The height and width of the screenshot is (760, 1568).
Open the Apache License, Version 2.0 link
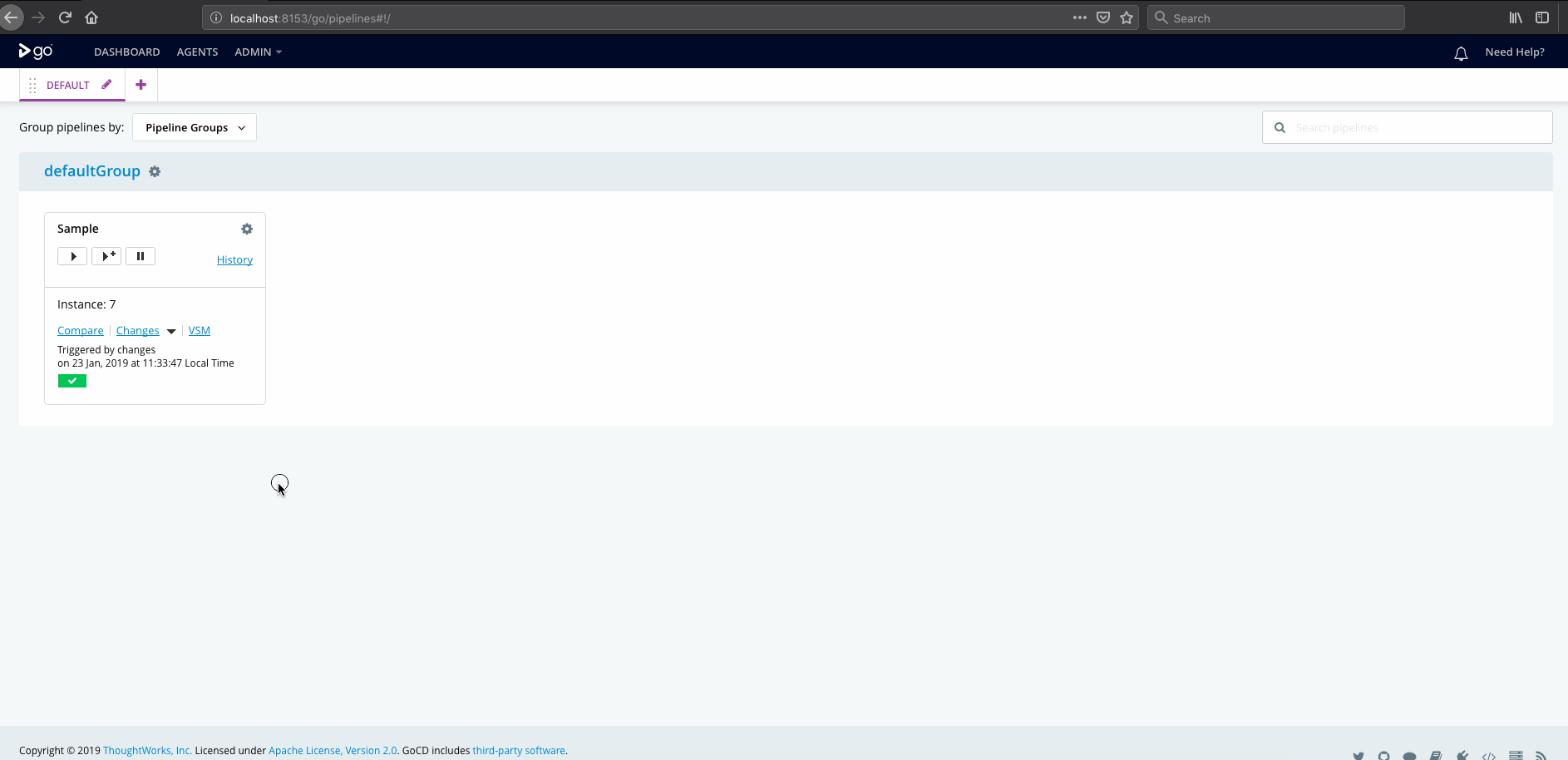coord(333,750)
